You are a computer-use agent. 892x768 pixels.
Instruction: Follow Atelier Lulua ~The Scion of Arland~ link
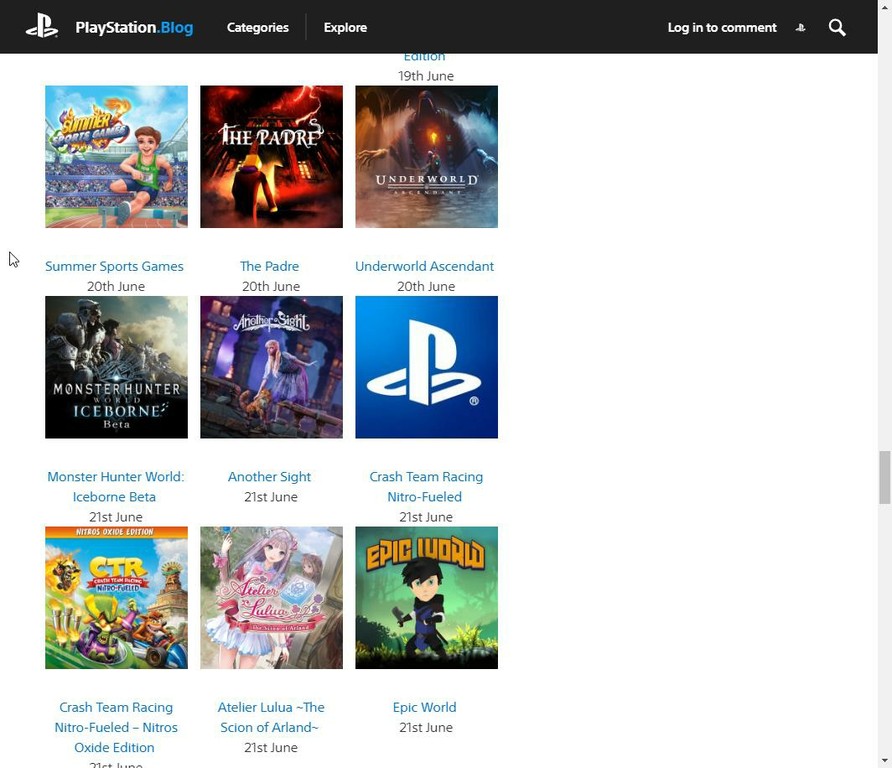[271, 717]
